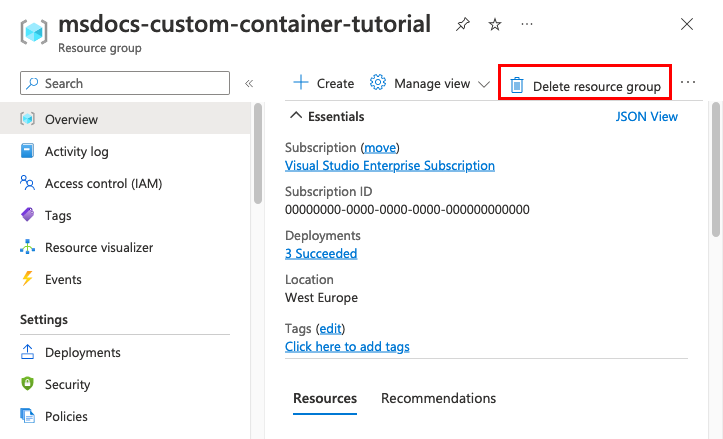Click the Tags sidebar icon
723x439 pixels.
[28, 216]
